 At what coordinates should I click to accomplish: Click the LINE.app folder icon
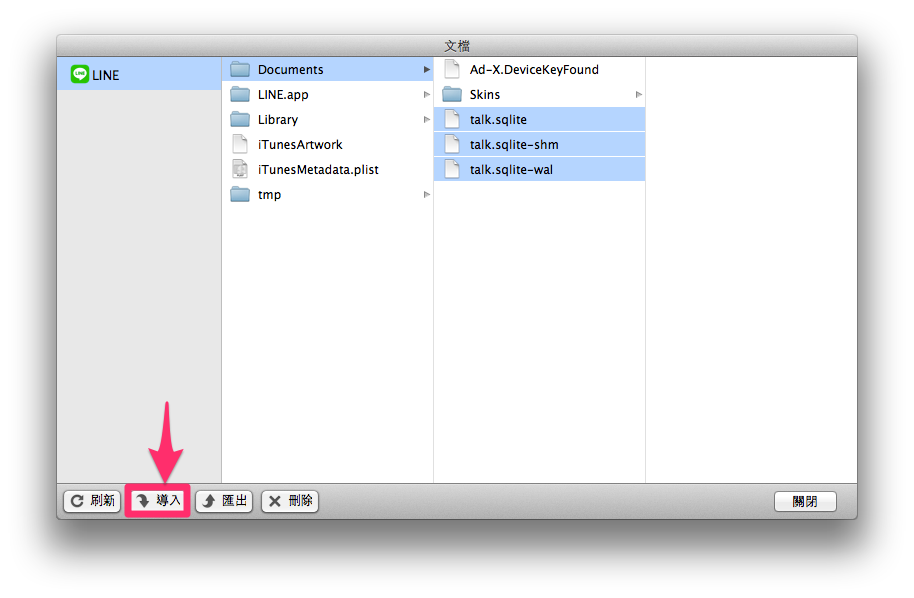(240, 94)
